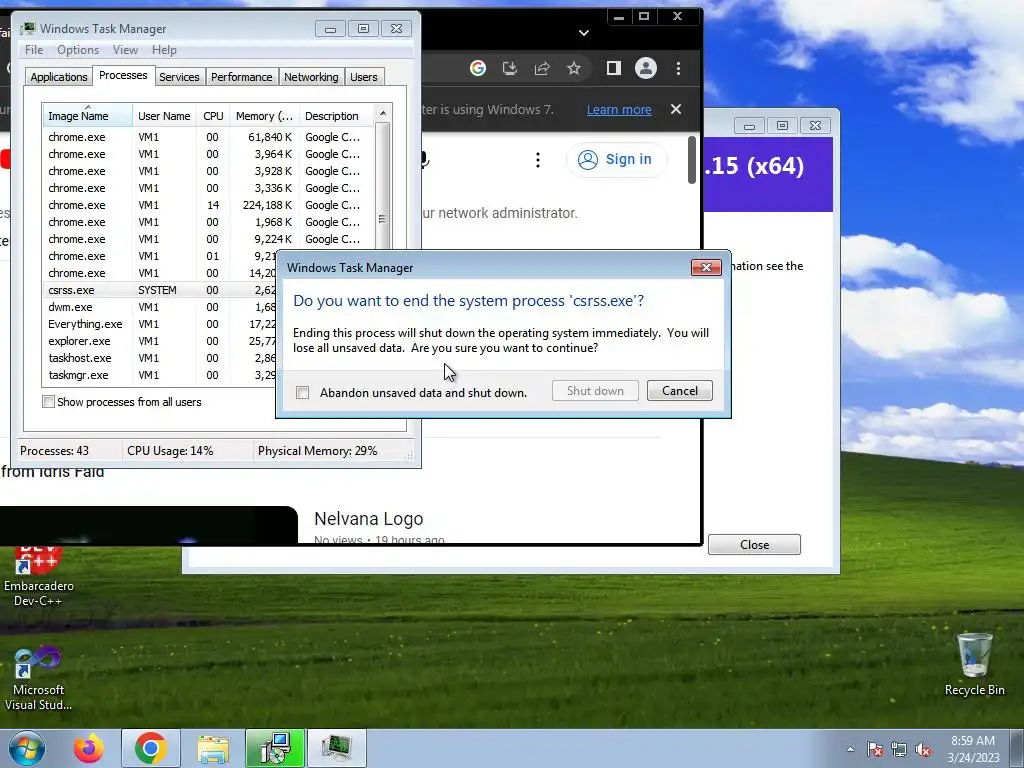Screen dimensions: 1024x768
Task: Click the Shut down button
Action: (595, 391)
